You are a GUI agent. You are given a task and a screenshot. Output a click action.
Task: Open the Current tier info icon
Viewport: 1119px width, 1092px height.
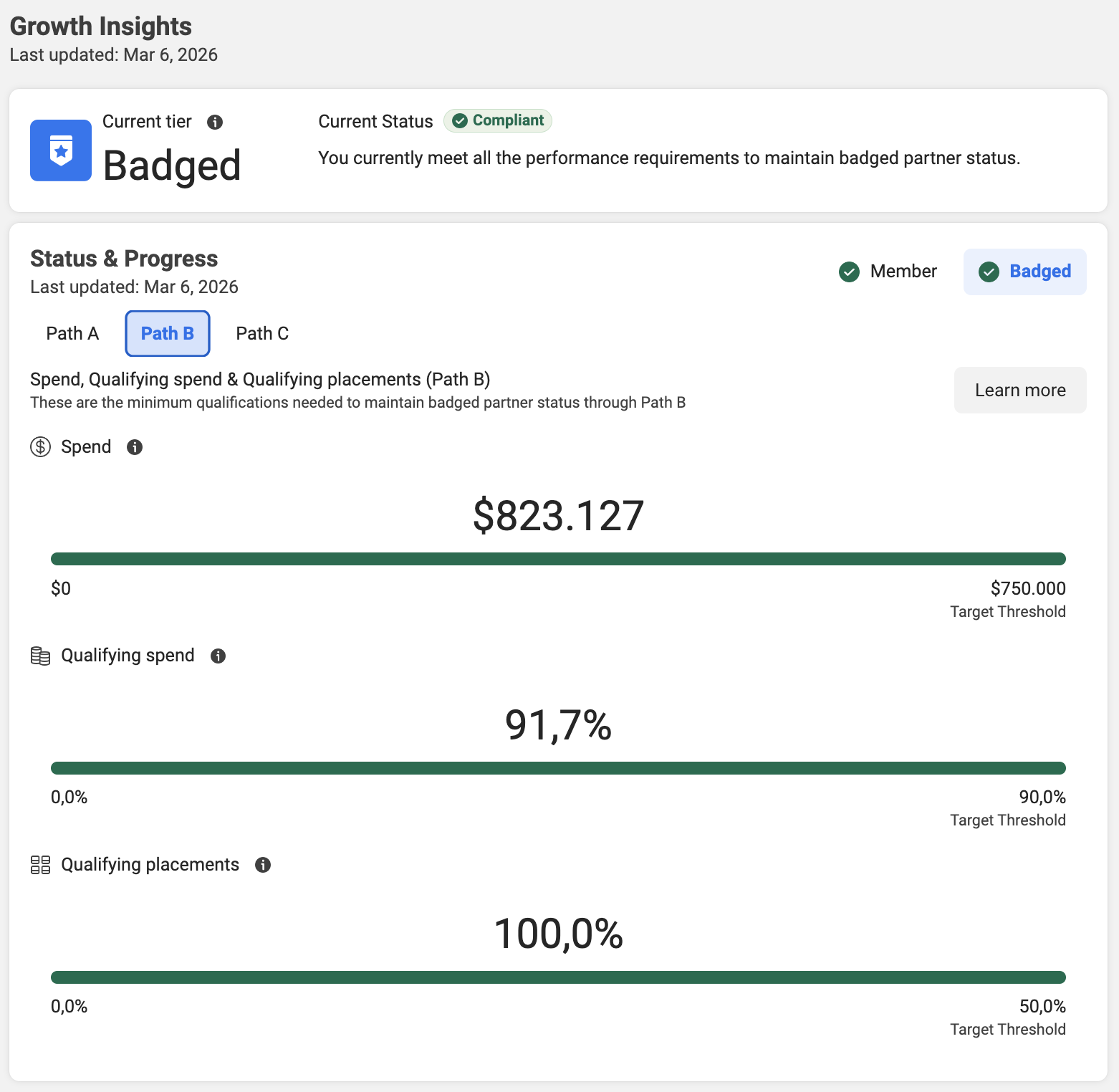click(x=215, y=122)
